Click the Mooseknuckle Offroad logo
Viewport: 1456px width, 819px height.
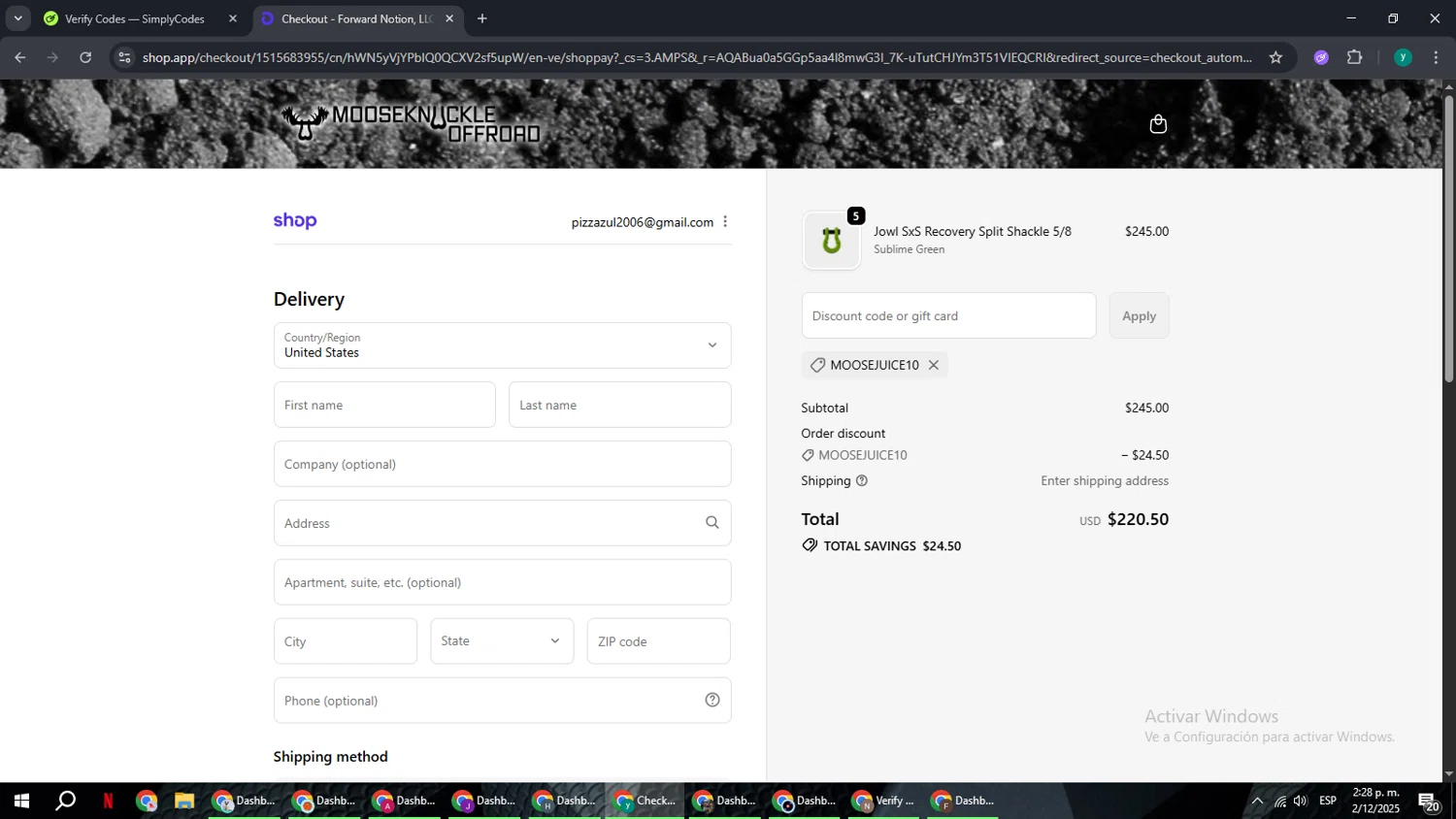click(411, 123)
